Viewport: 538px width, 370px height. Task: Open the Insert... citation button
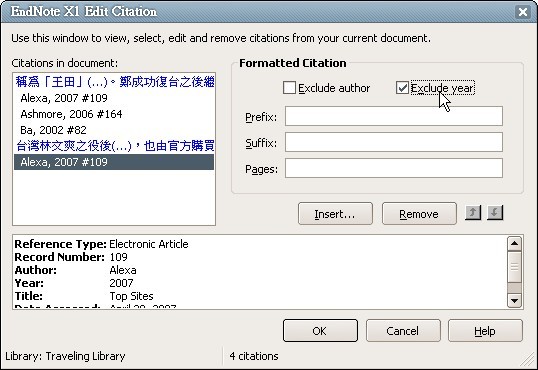335,214
